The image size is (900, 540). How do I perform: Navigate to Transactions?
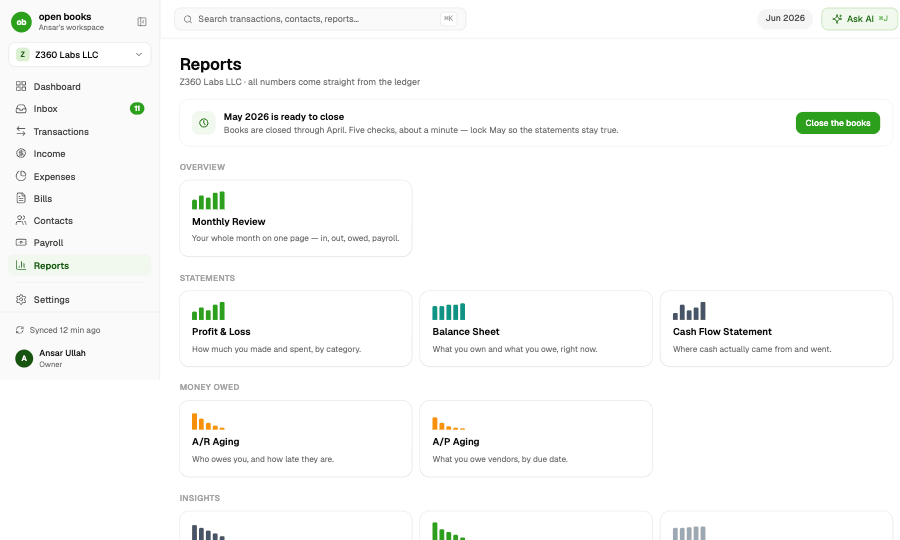[80, 131]
